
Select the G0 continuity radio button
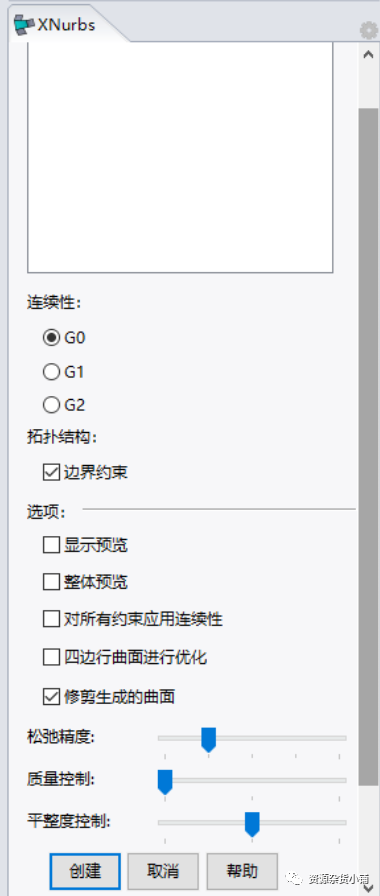point(51,338)
